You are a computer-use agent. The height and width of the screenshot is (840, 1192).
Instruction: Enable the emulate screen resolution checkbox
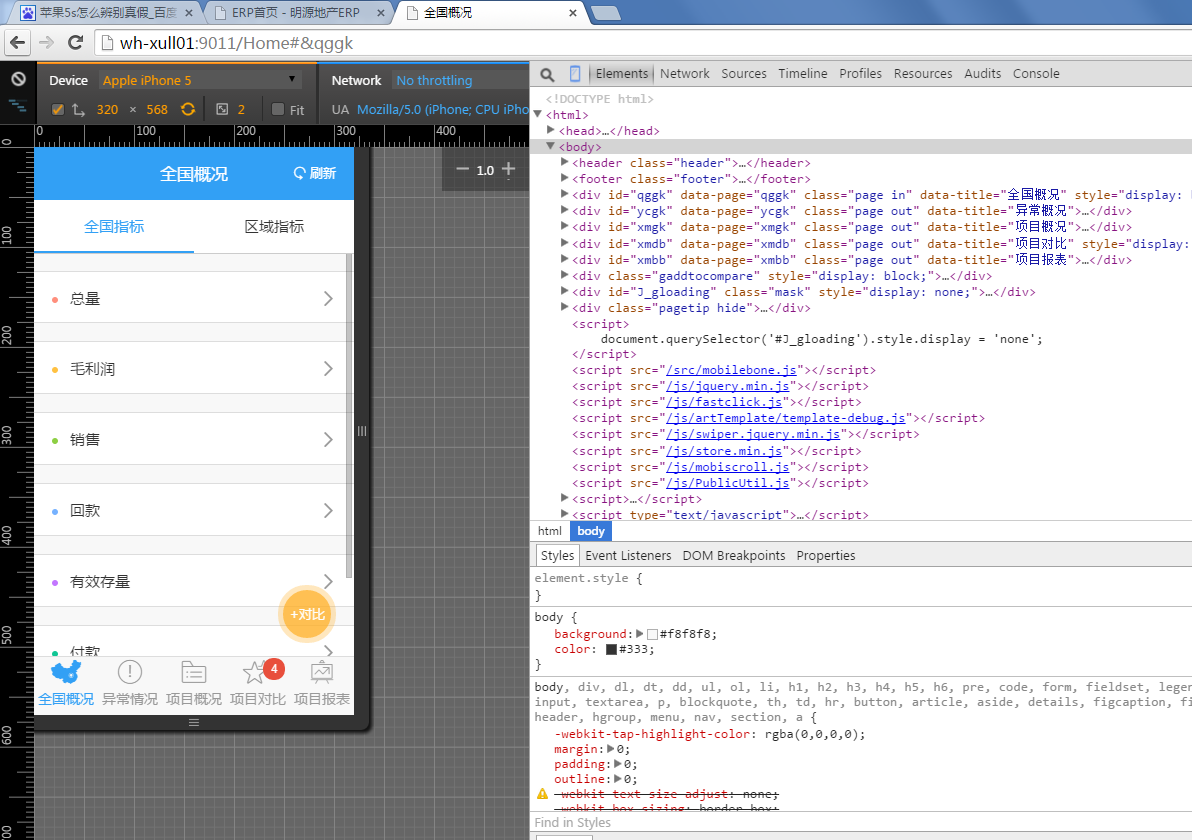(57, 109)
